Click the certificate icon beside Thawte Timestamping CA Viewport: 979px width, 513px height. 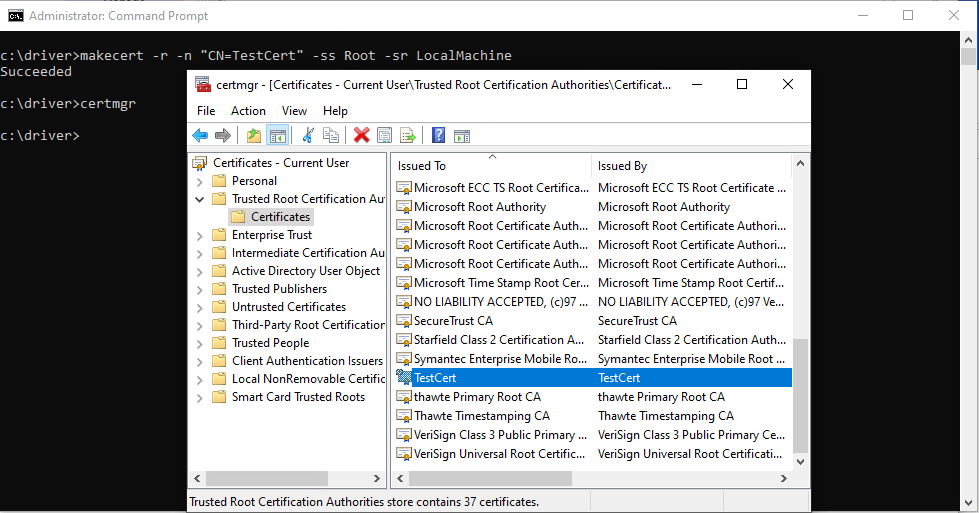404,416
